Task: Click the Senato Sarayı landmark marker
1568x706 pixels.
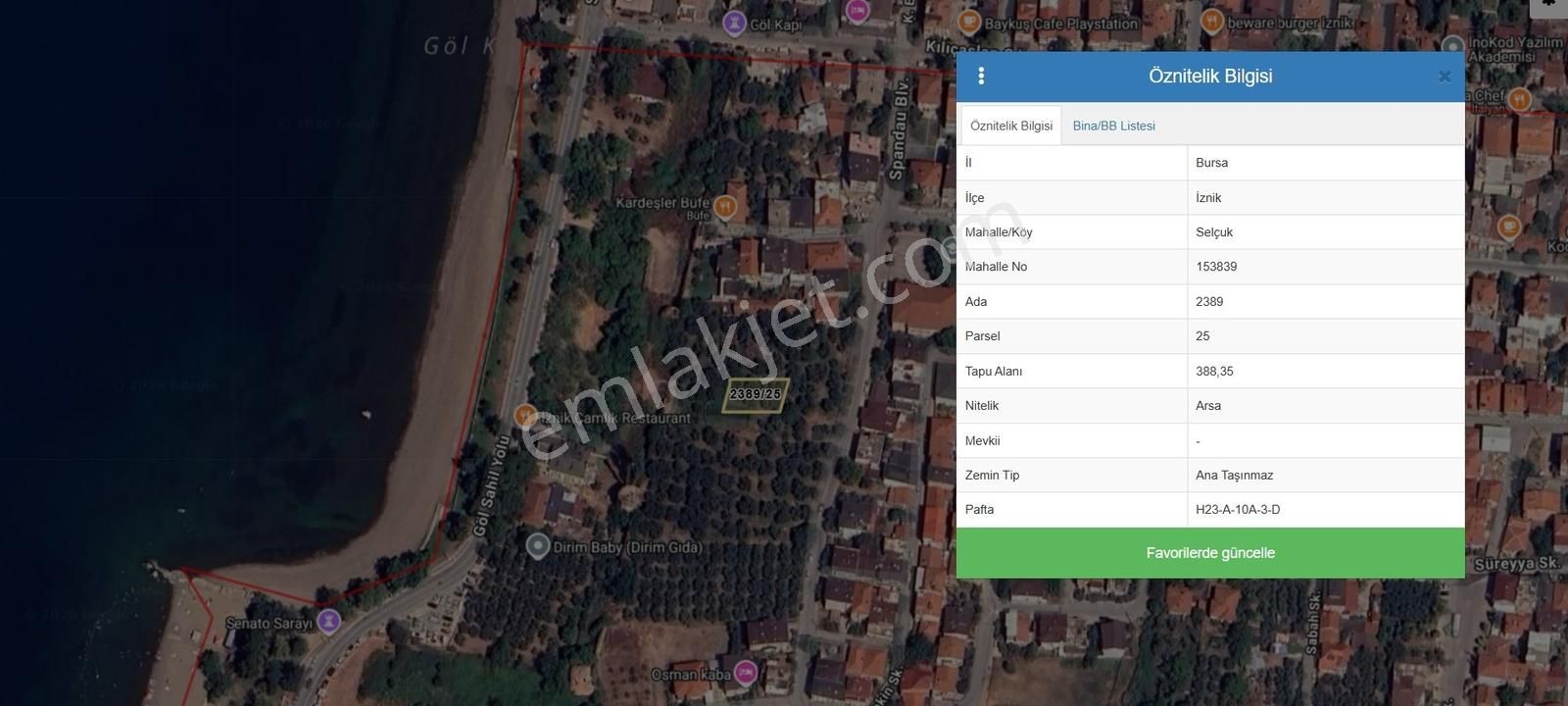Action: pyautogui.click(x=330, y=622)
